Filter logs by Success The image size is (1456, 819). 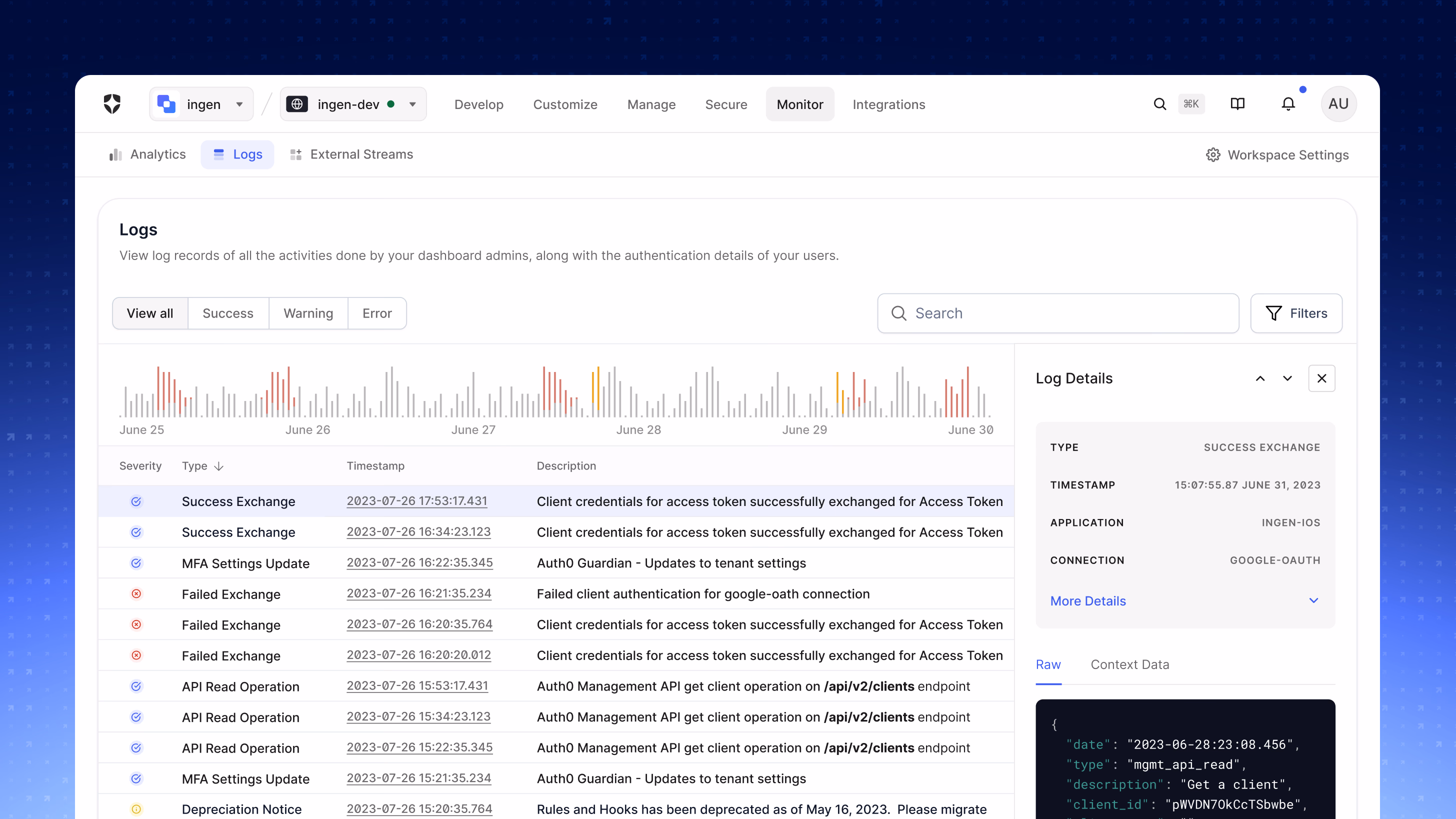tap(228, 313)
